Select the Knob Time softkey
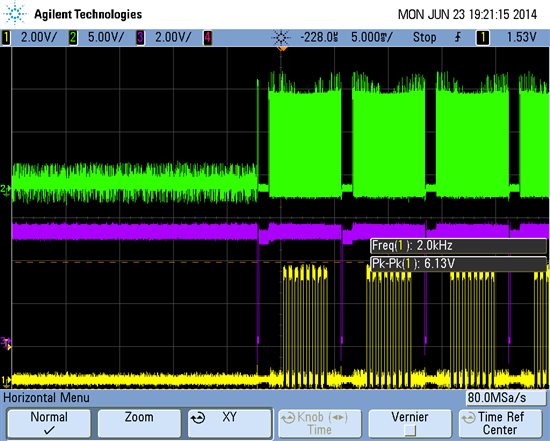The image size is (550, 441). [x=319, y=423]
